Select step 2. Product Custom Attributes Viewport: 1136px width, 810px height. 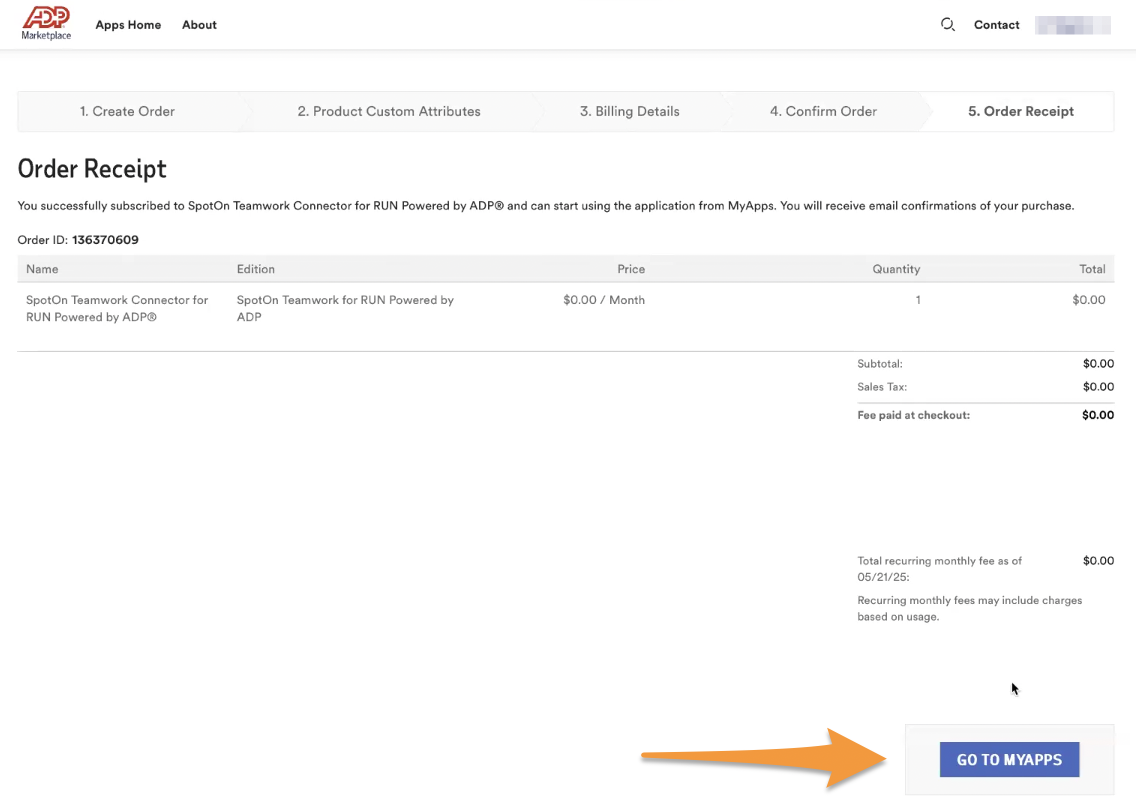(x=389, y=111)
